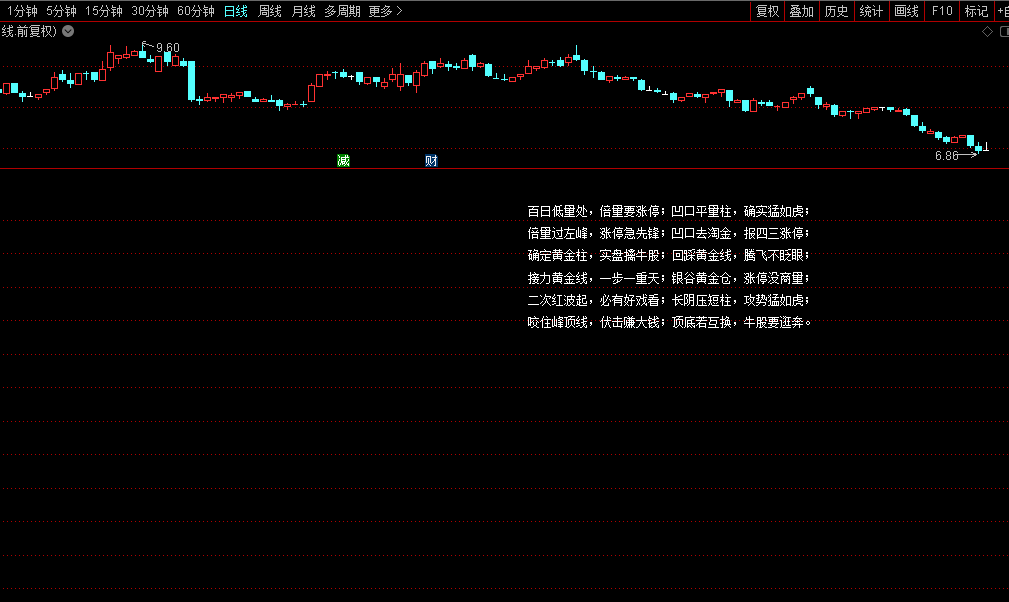Screen dimensions: 1009x602
Task: Click the 6.86 low price label
Action: (946, 156)
